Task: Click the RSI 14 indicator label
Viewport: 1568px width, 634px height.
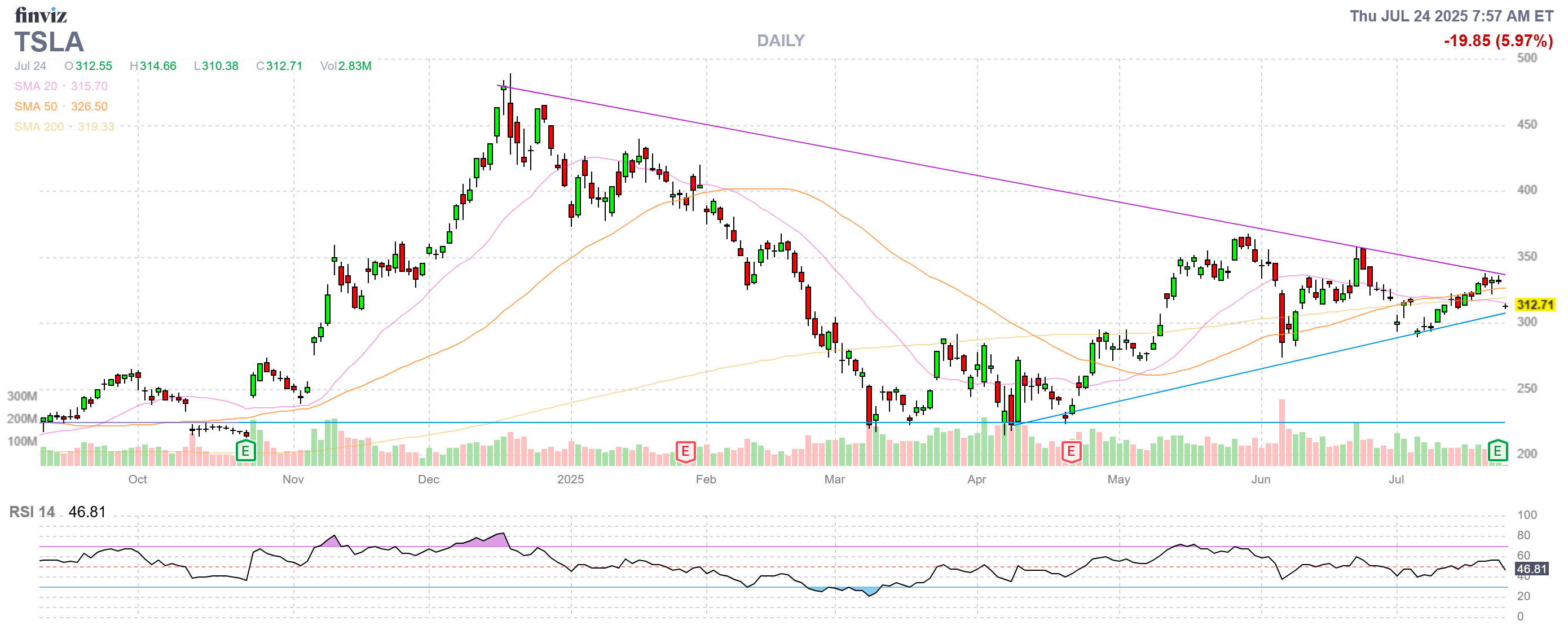Action: tap(32, 512)
